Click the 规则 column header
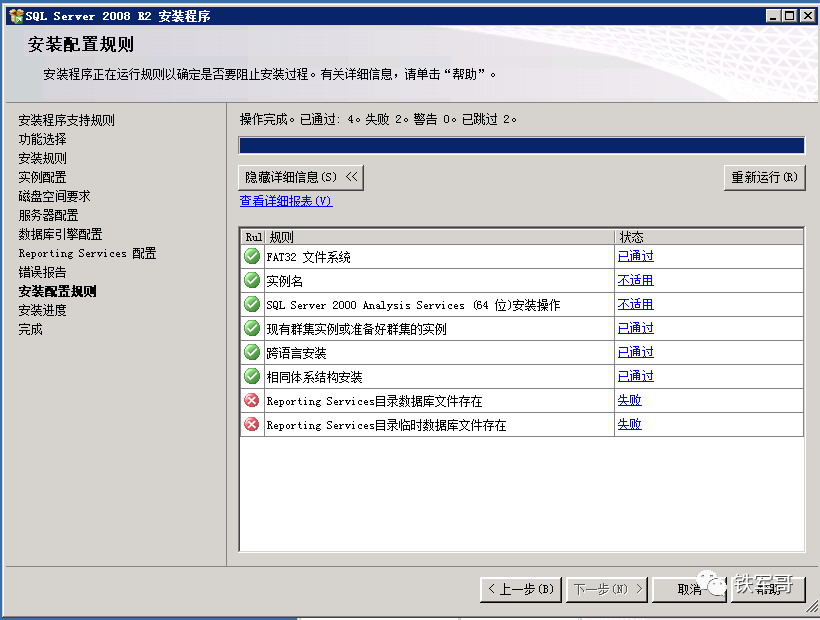The width and height of the screenshot is (820, 620). 440,237
